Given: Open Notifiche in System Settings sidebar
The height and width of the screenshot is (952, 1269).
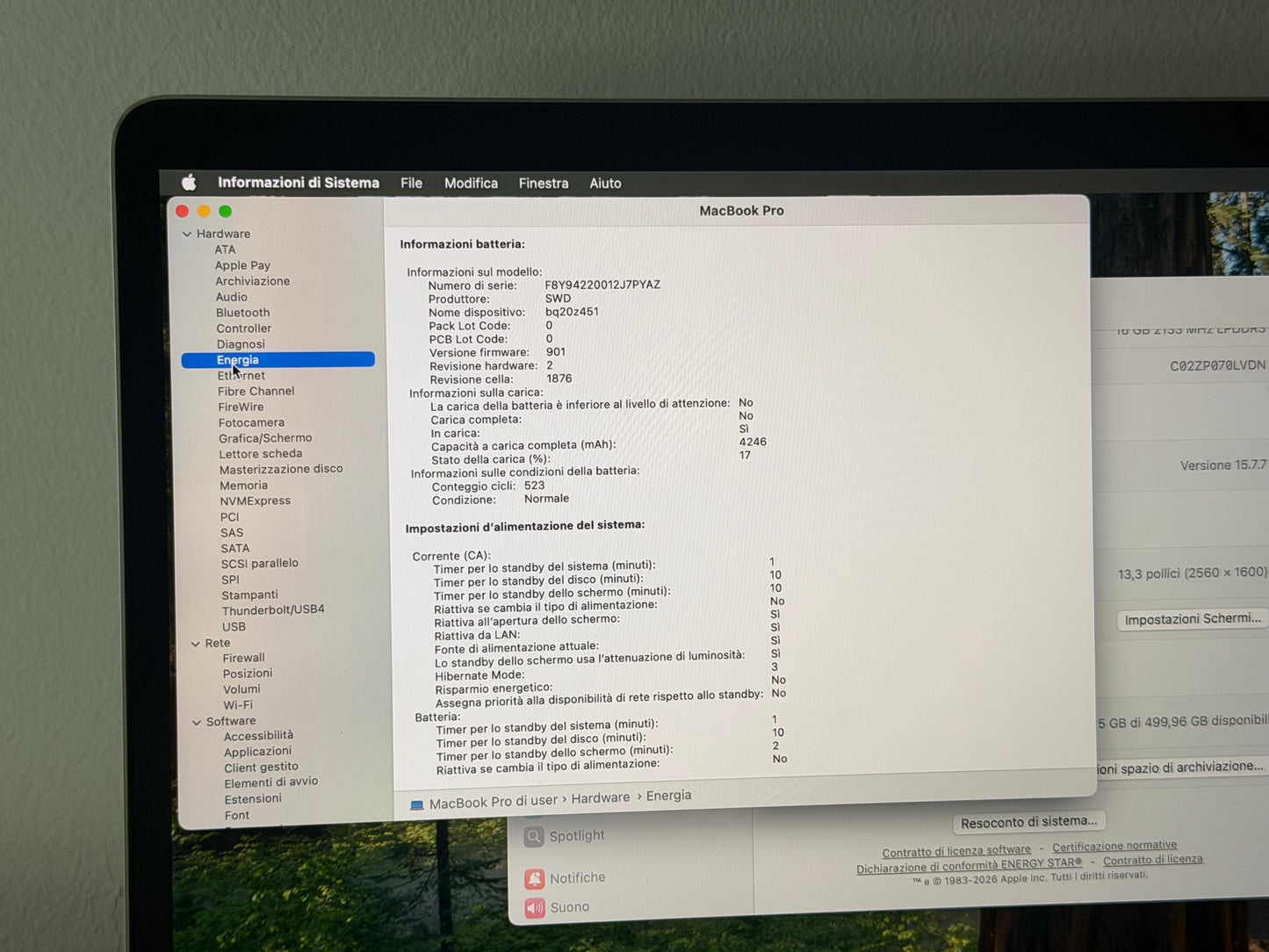Looking at the screenshot, I should click(566, 877).
